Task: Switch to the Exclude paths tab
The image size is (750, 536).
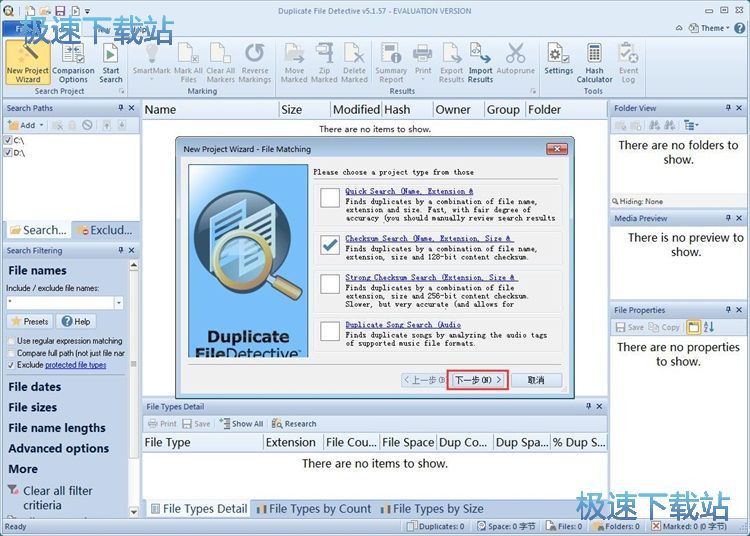Action: pos(105,230)
